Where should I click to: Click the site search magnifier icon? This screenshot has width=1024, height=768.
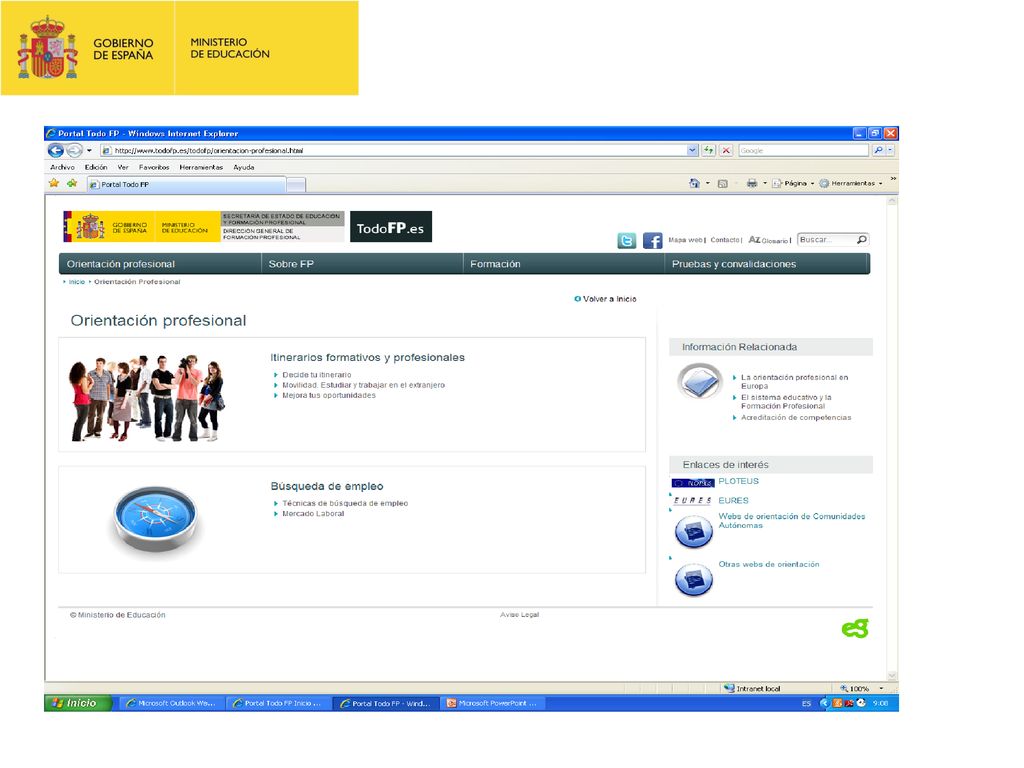coord(862,240)
